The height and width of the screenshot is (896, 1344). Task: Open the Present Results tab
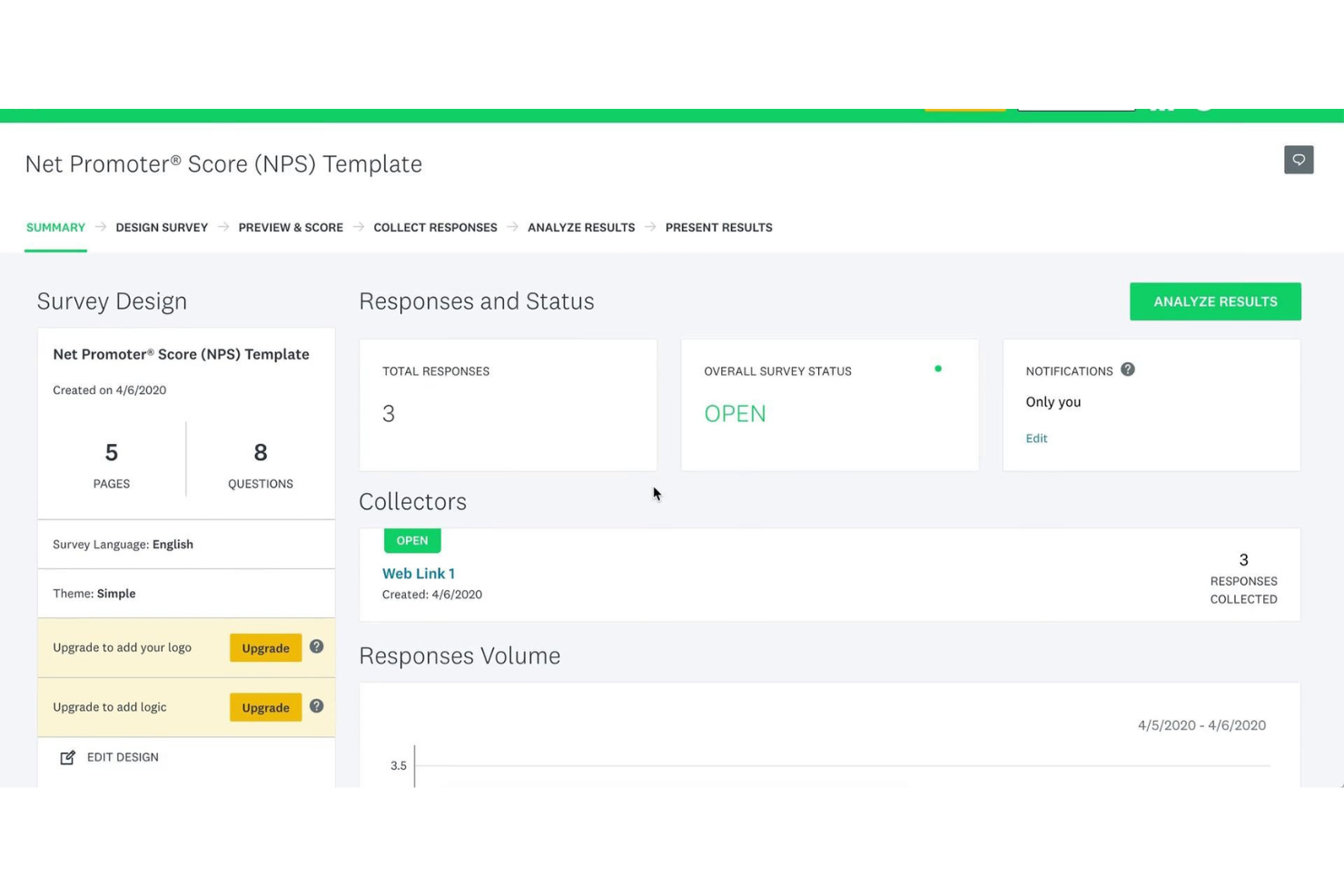click(x=718, y=227)
